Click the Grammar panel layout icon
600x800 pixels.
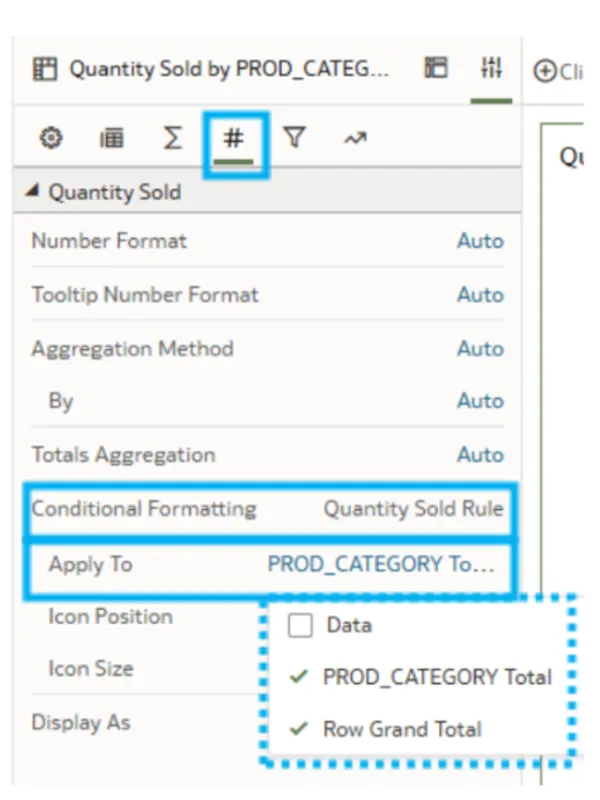436,68
